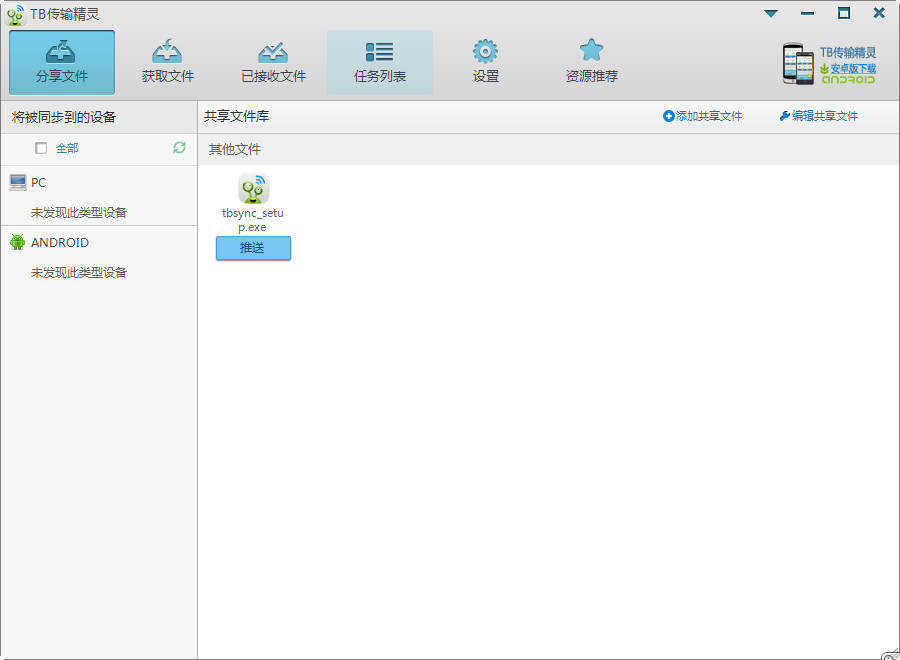Open the 已接收文件 received files tab

click(274, 63)
